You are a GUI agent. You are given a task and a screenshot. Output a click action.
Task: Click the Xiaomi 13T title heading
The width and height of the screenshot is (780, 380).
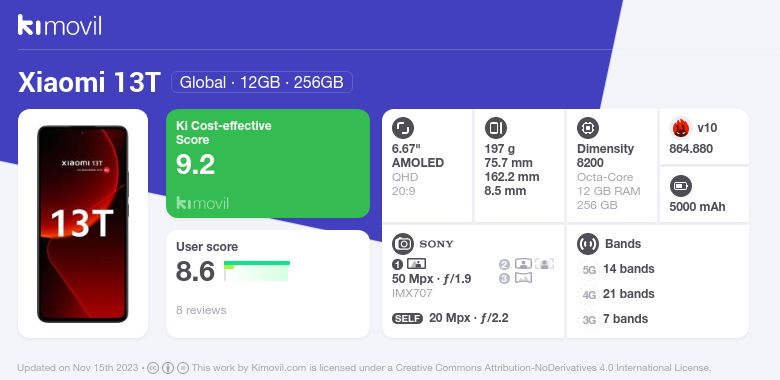coord(90,82)
